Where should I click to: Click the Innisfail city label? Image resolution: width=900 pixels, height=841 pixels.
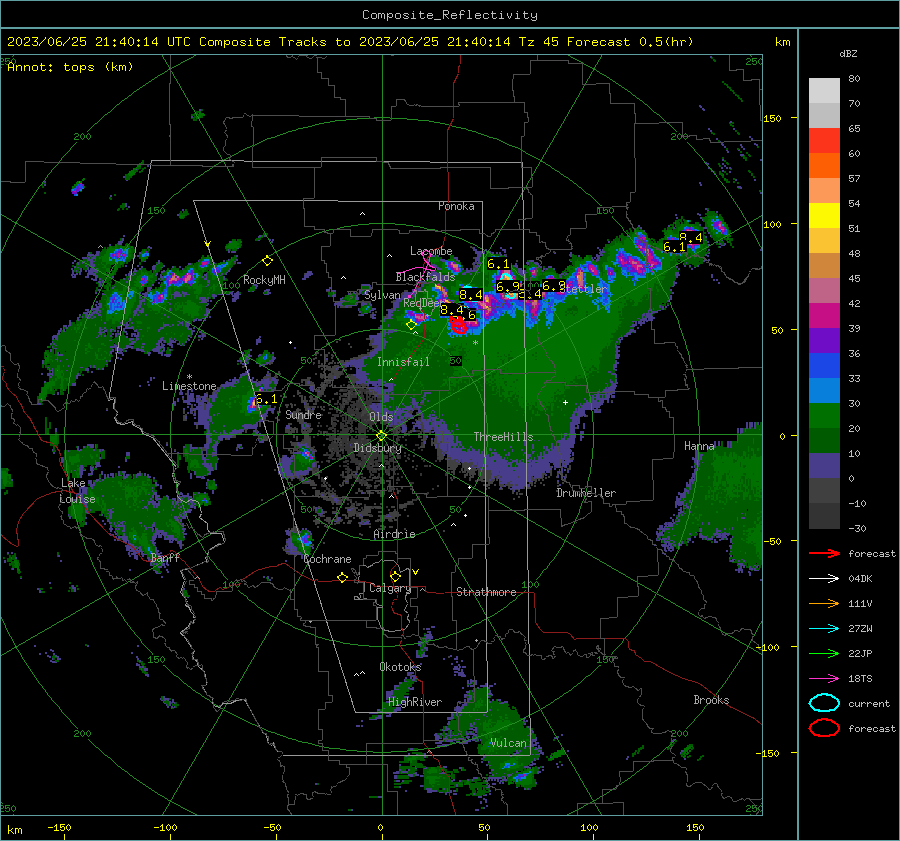(x=403, y=362)
